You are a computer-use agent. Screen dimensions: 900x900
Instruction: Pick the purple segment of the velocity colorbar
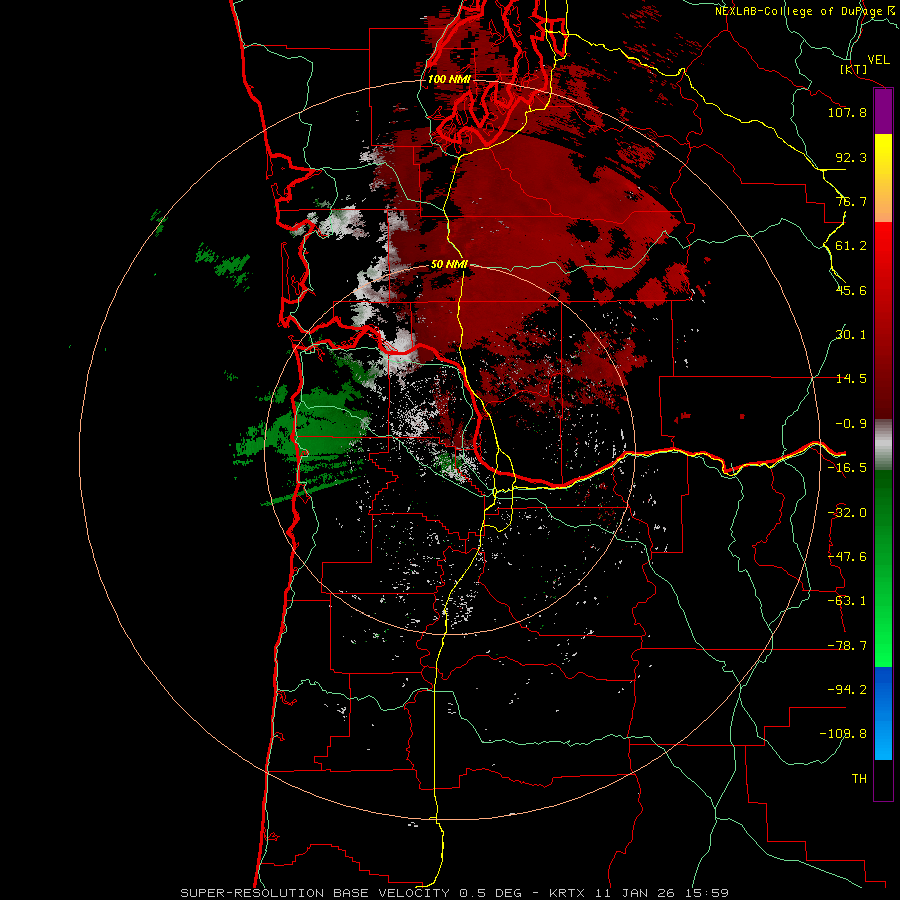(883, 112)
